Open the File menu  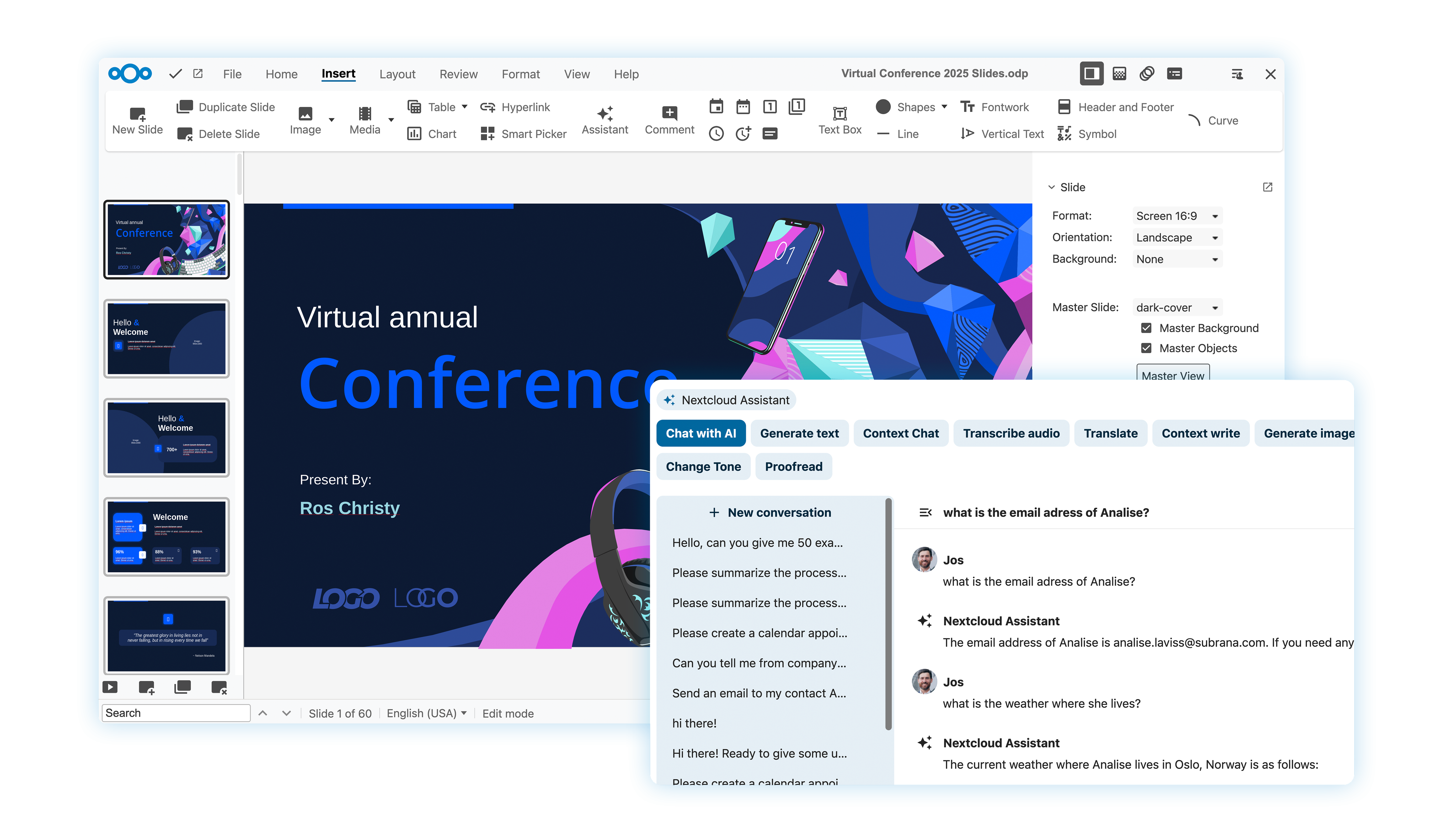point(232,74)
